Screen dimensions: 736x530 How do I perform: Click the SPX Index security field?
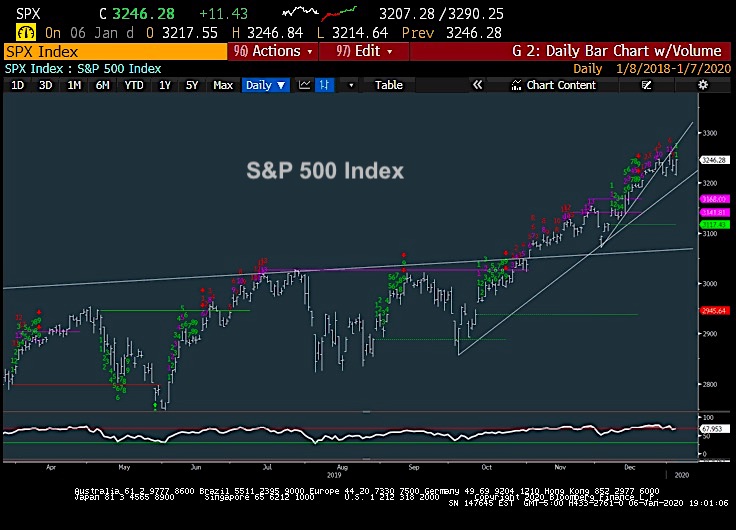[115, 51]
